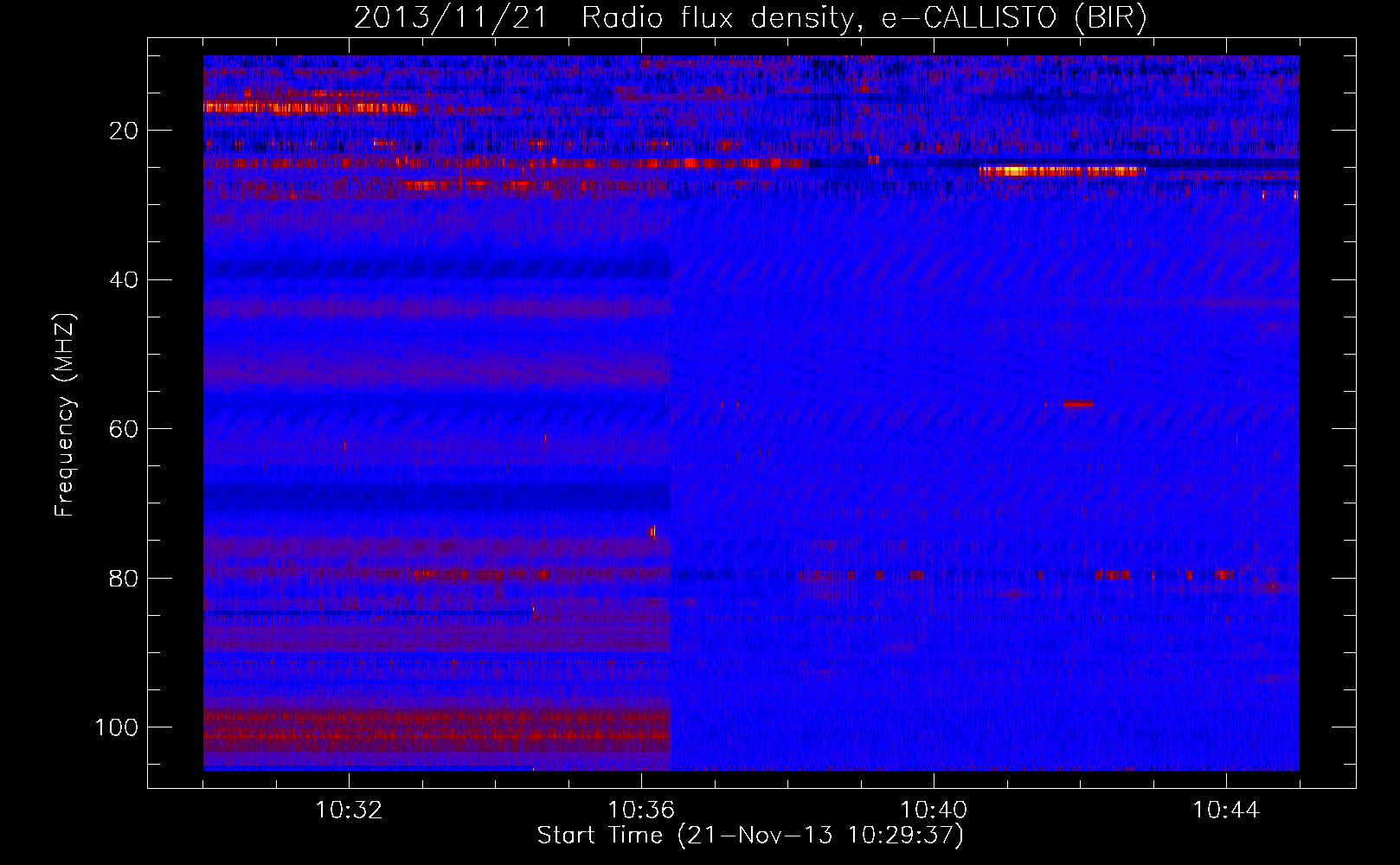The height and width of the screenshot is (865, 1400).
Task: Click the 'Start Time (21-Nov-13 10:29:37)' label
Action: coord(750,836)
